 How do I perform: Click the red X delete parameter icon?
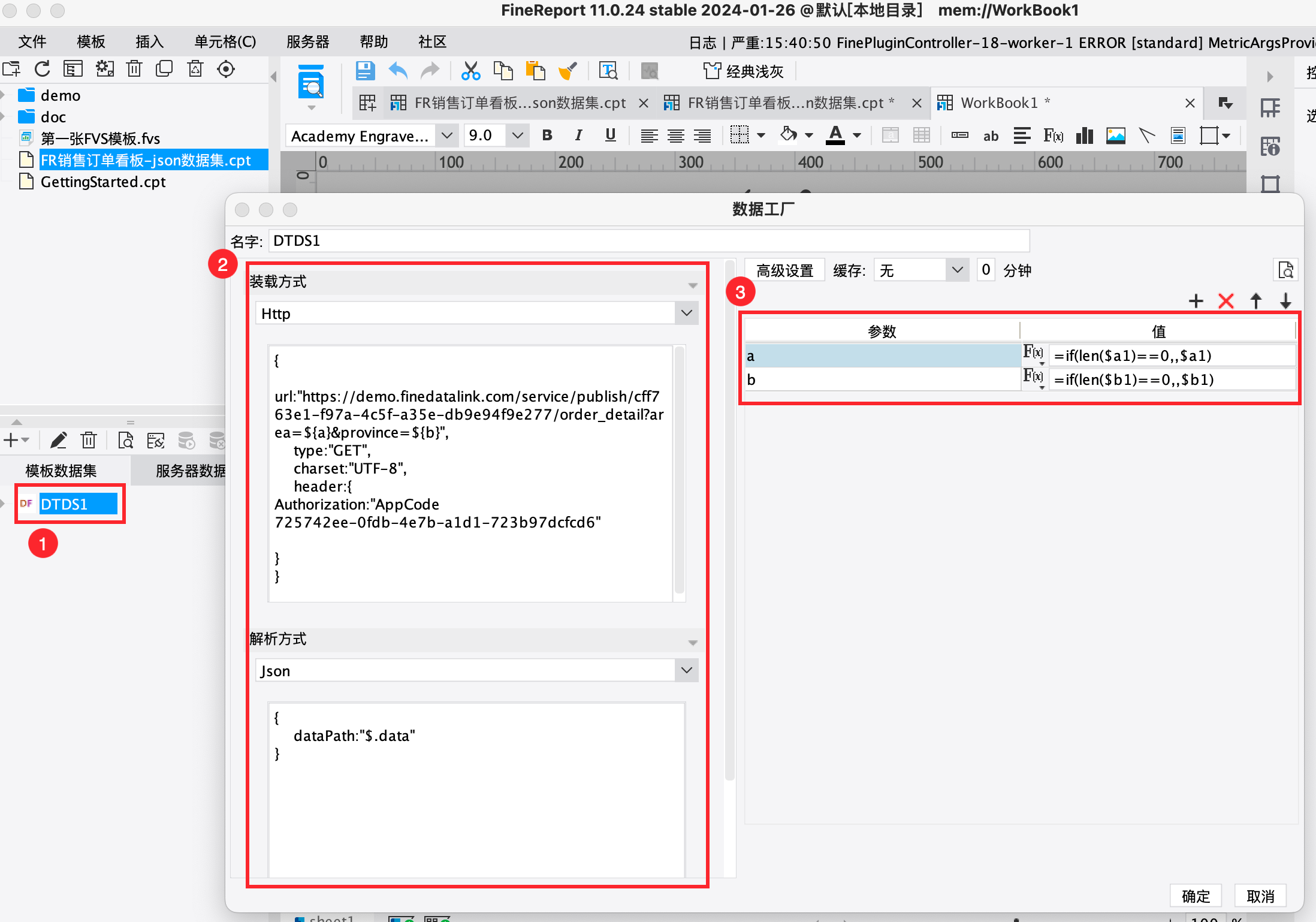tap(1226, 301)
